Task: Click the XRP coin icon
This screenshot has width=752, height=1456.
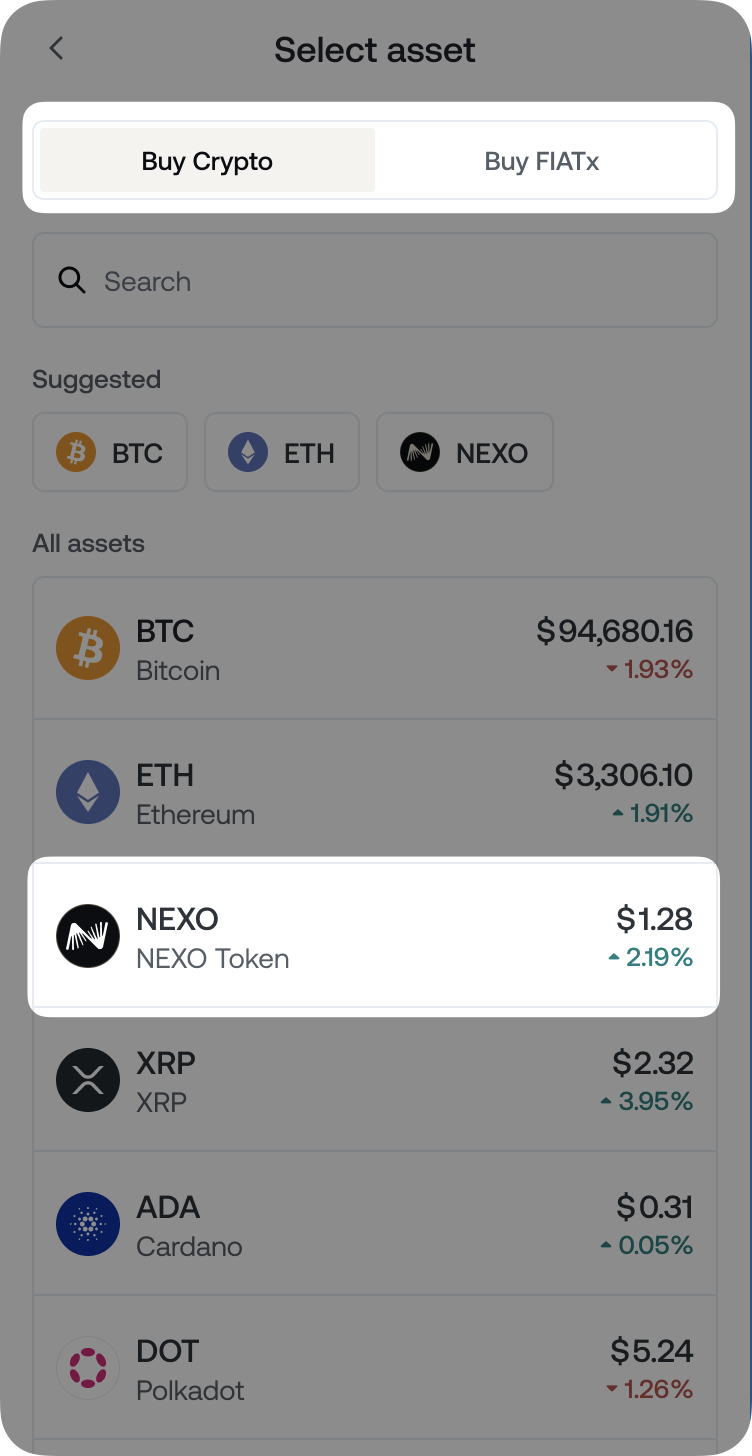Action: [x=88, y=1080]
